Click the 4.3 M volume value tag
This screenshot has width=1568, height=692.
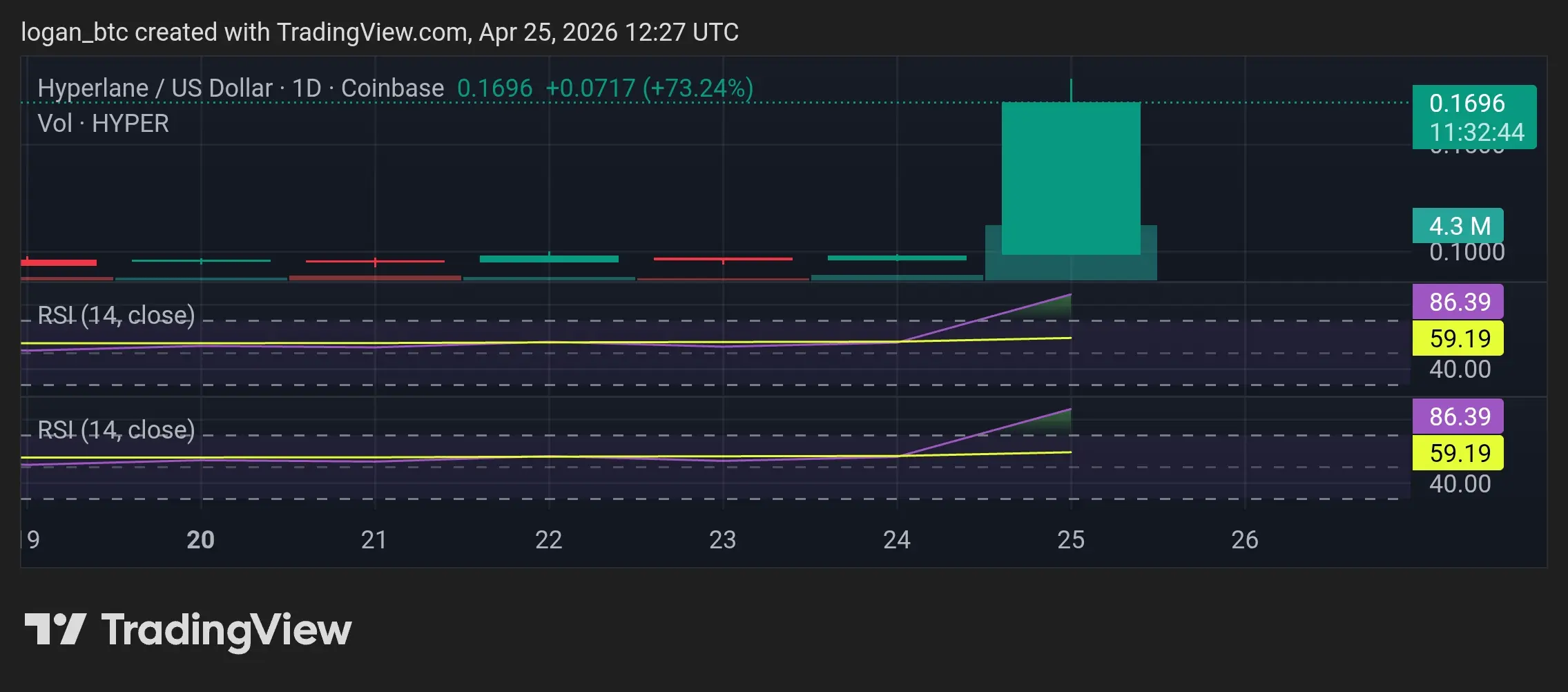[x=1457, y=226]
